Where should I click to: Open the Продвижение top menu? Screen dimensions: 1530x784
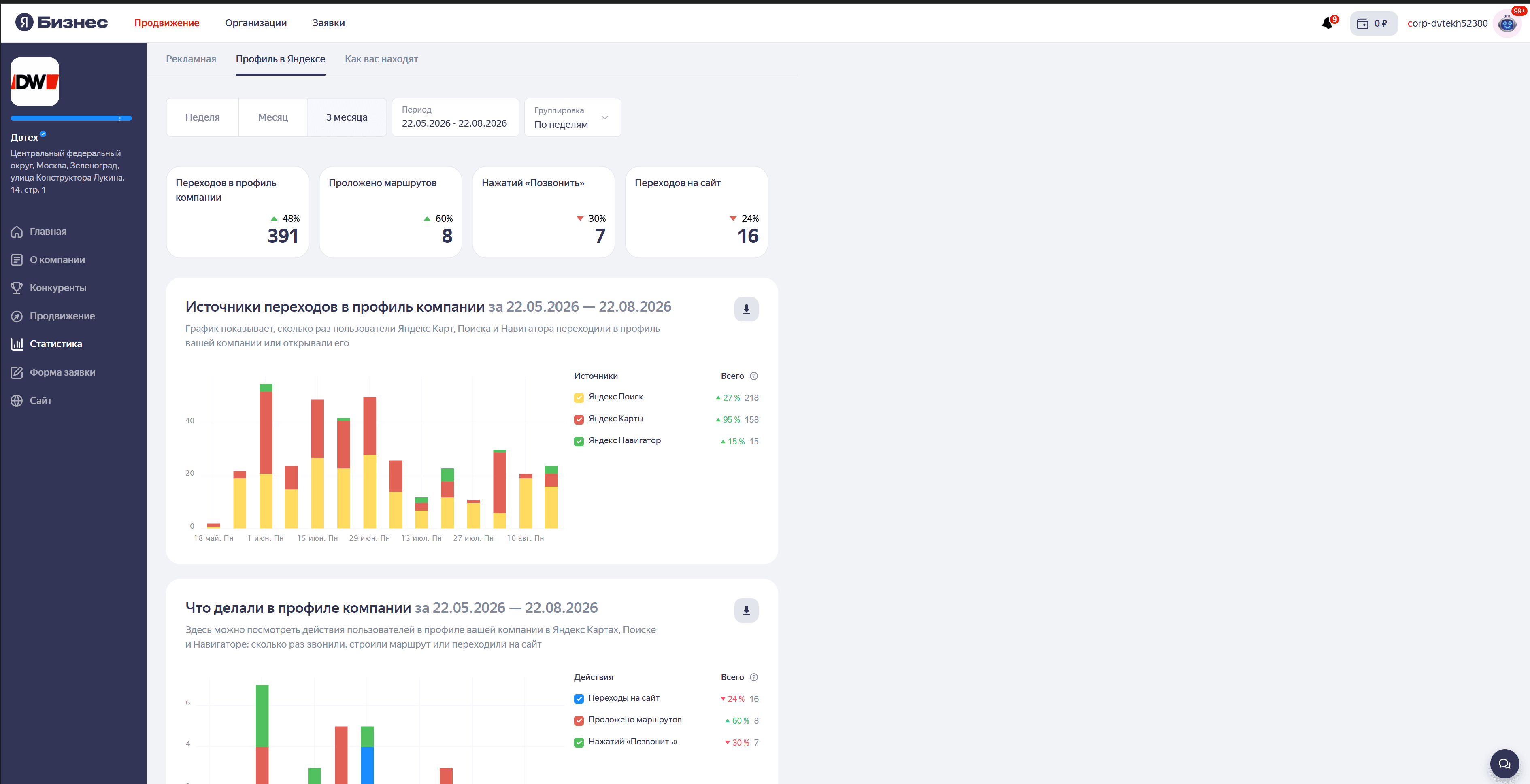coord(167,23)
